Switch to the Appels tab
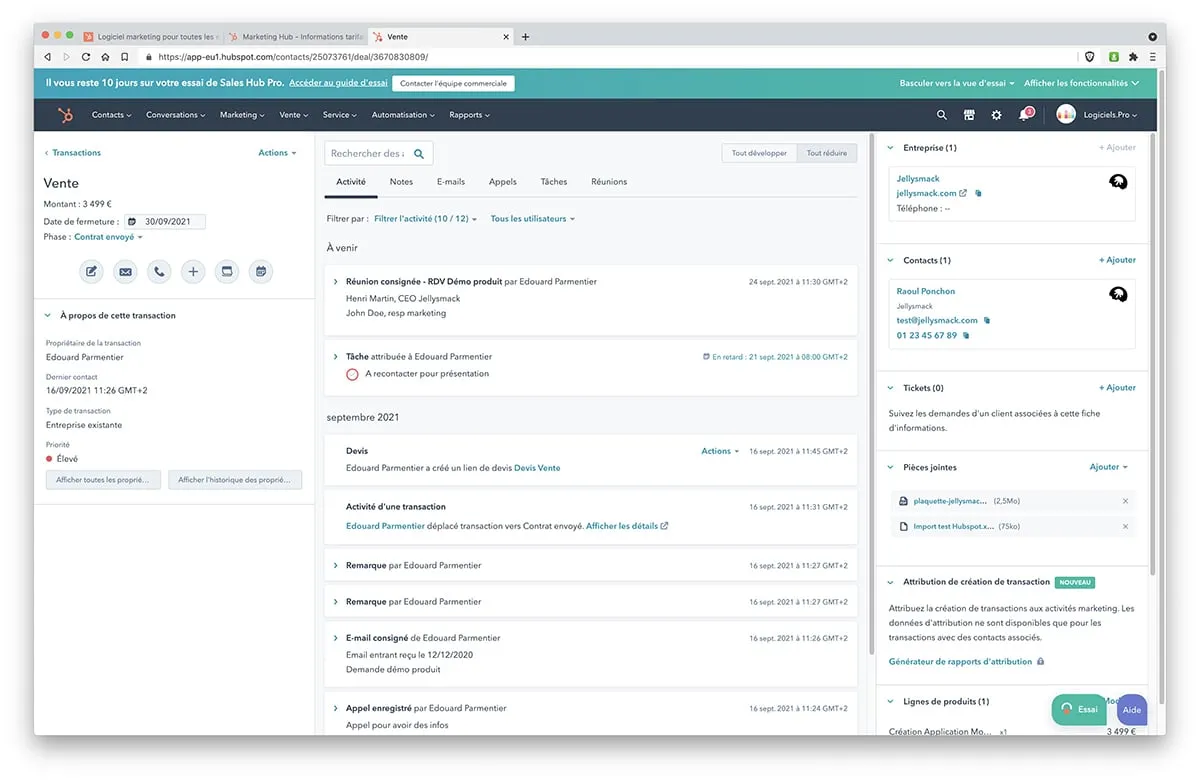Image resolution: width=1200 pixels, height=780 pixels. click(x=503, y=182)
